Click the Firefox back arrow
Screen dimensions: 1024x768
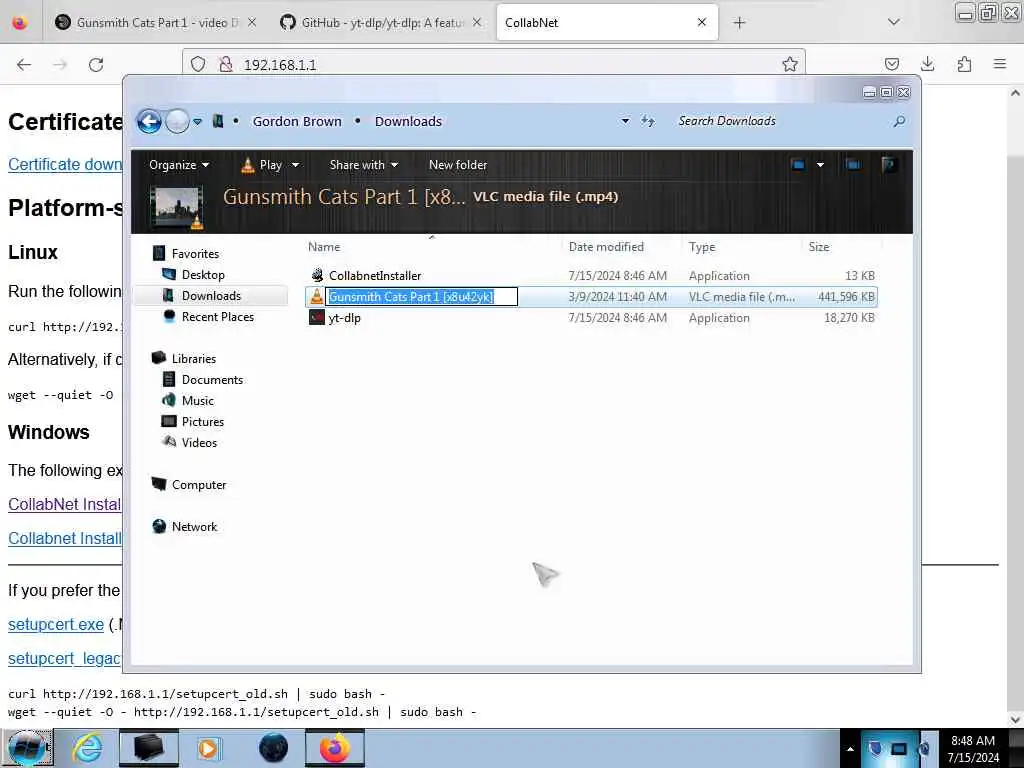coord(24,64)
